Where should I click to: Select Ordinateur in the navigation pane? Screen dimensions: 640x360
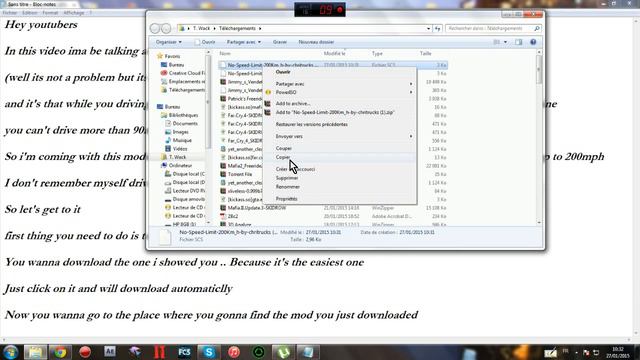pyautogui.click(x=180, y=165)
